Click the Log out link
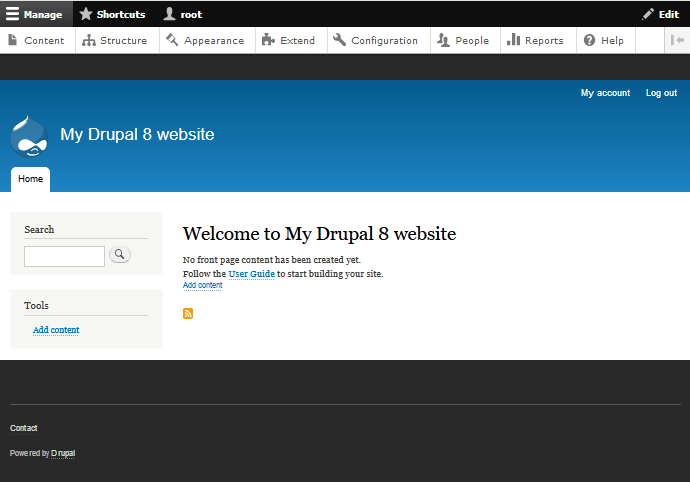Image resolution: width=690 pixels, height=482 pixels. click(661, 93)
